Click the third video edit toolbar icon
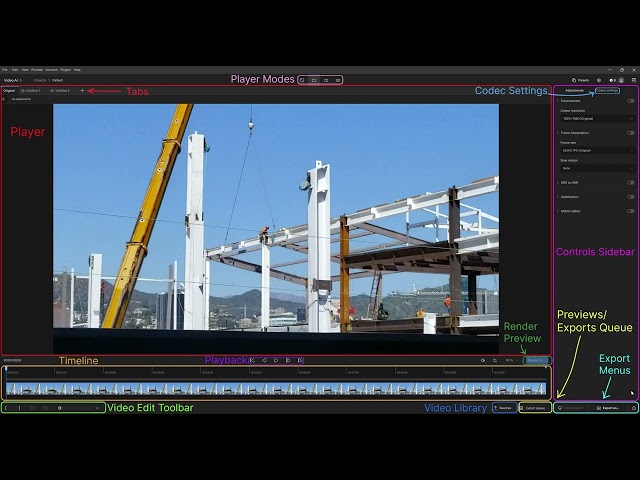This screenshot has height=480, width=640. pos(32,408)
